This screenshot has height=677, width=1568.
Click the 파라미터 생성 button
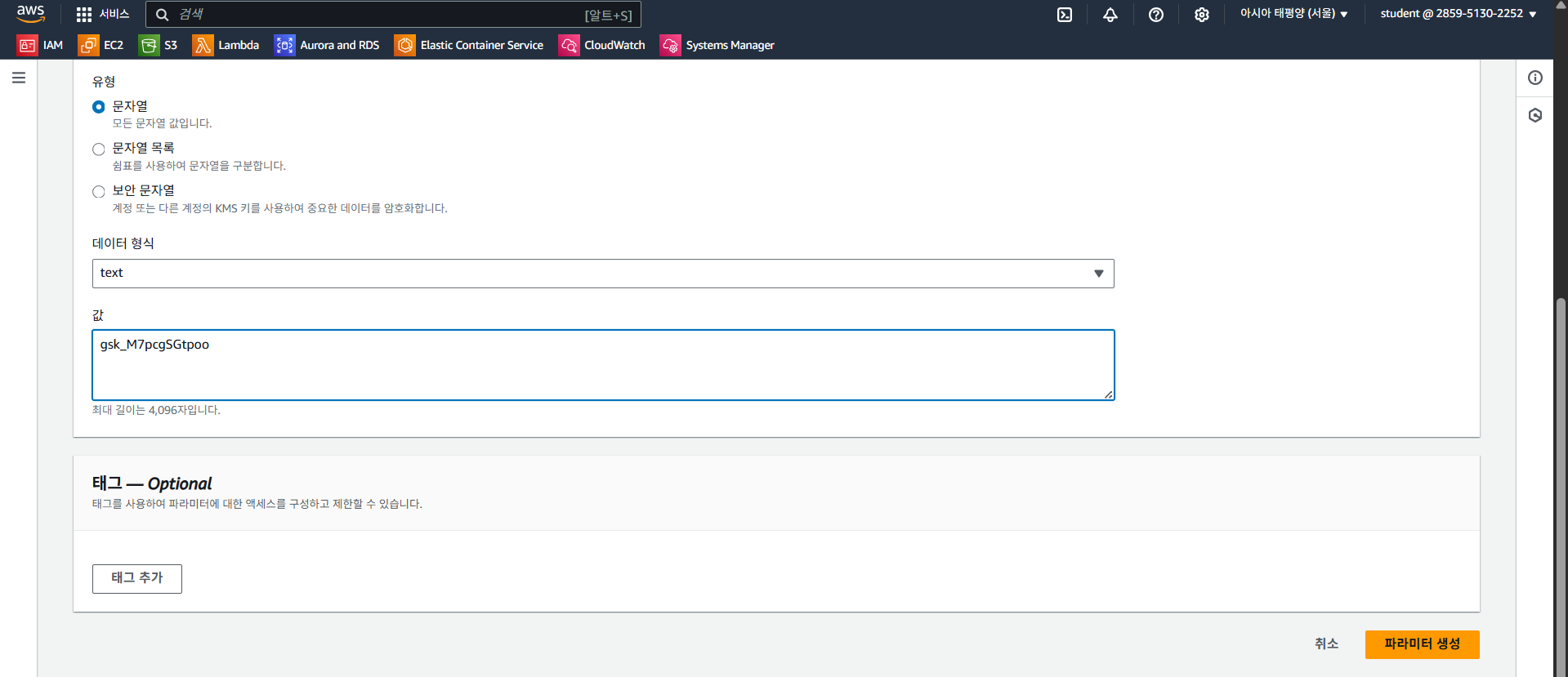[x=1422, y=644]
